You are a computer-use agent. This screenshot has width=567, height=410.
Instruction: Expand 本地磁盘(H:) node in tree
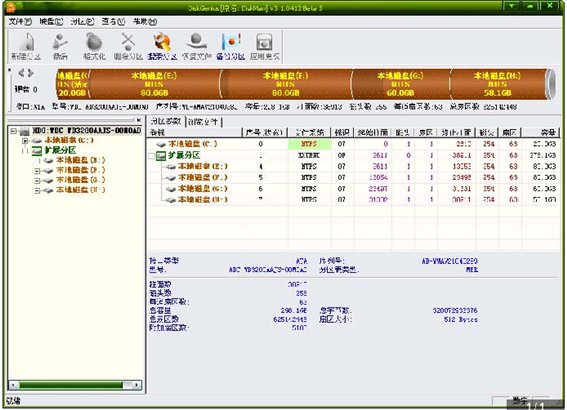[37, 190]
